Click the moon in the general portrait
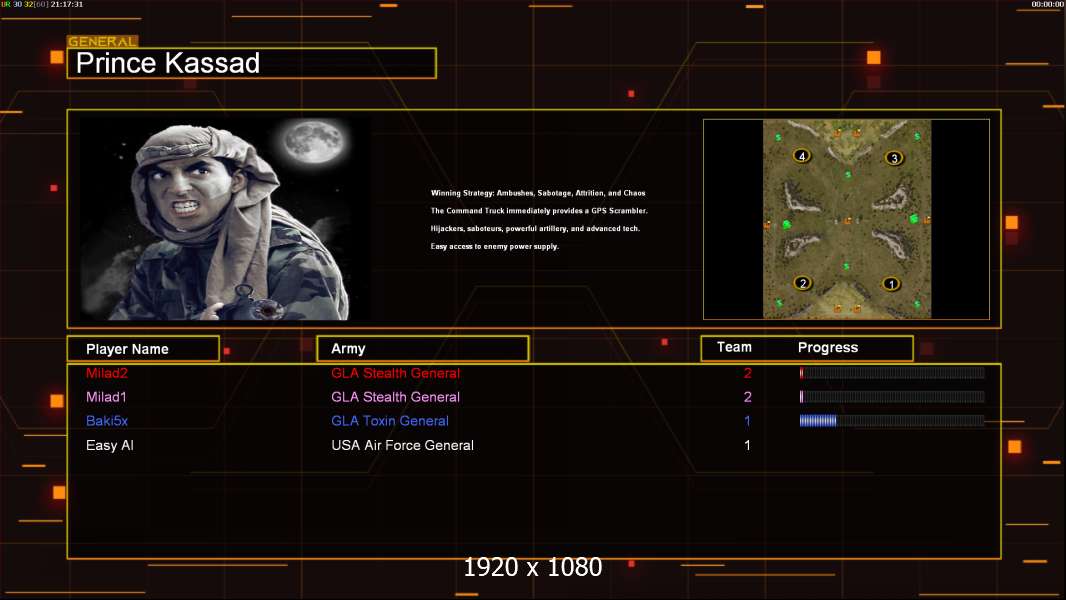Screen dimensions: 1066x600 pyautogui.click(x=313, y=141)
